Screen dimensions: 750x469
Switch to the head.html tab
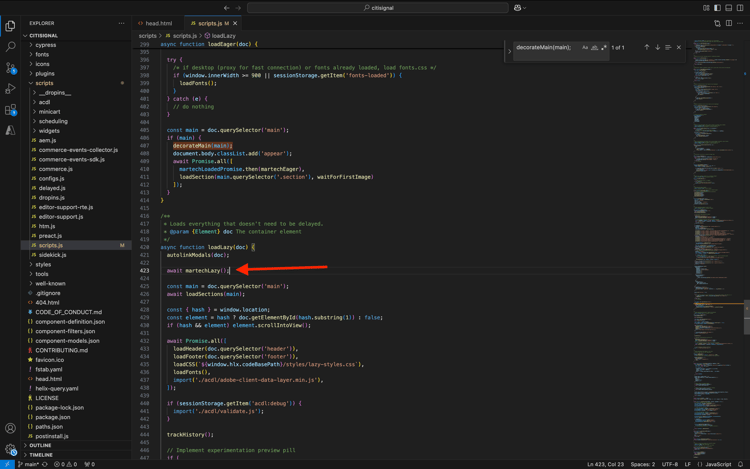tap(155, 23)
